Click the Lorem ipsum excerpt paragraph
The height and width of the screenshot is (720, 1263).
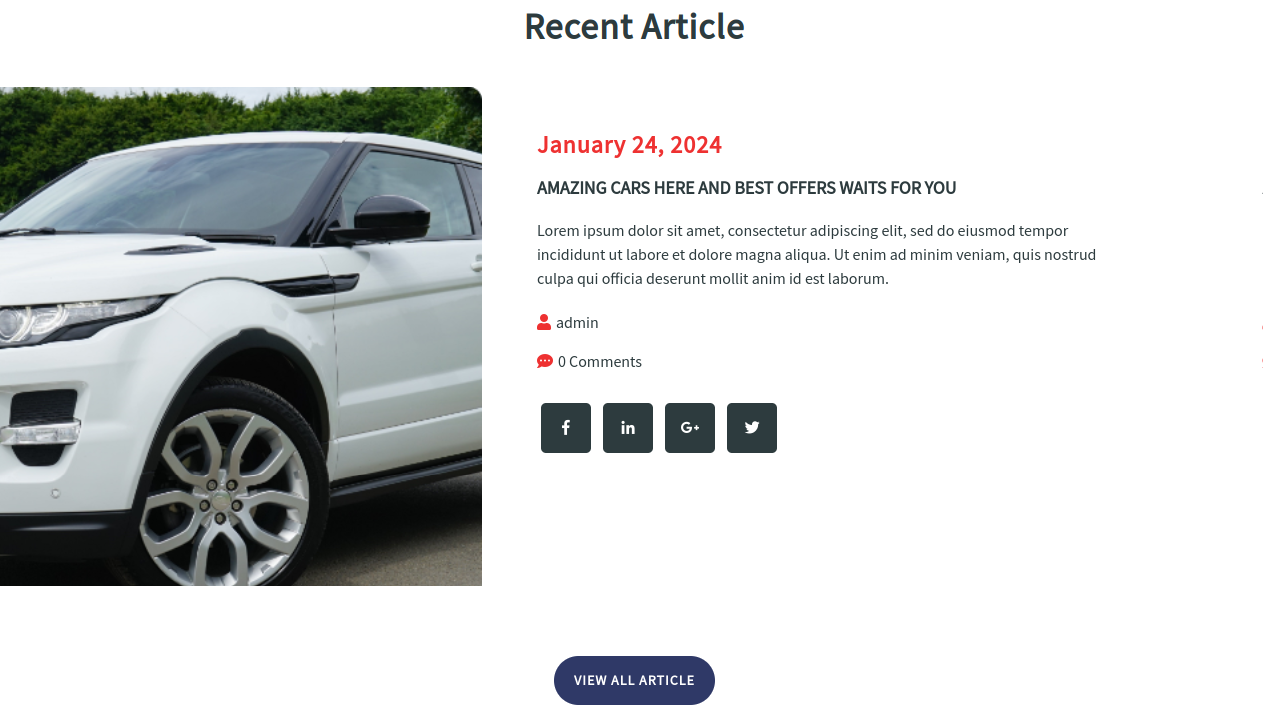pyautogui.click(x=816, y=254)
